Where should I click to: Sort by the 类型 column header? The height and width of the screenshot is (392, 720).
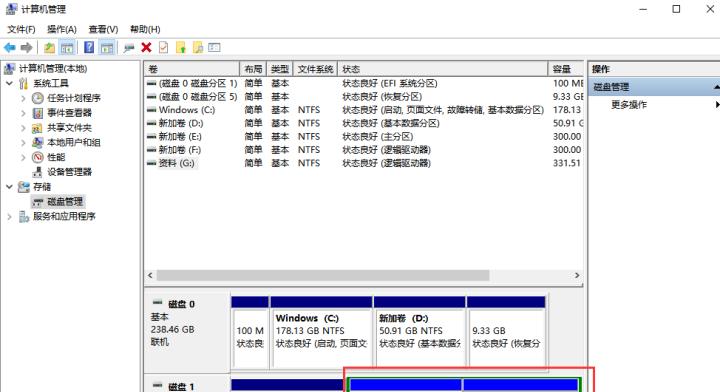(280, 69)
